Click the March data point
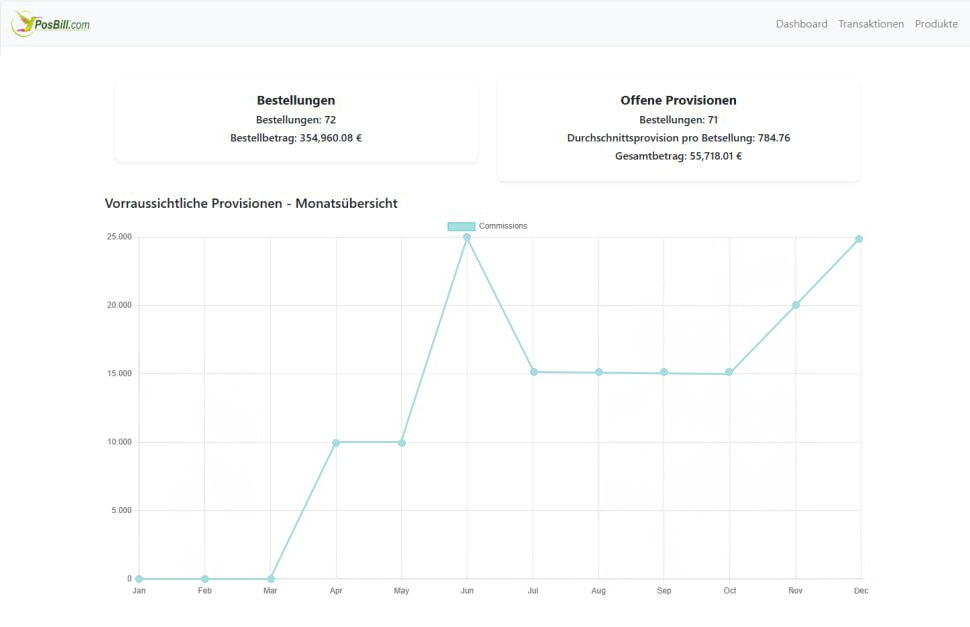This screenshot has width=970, height=627. point(271,579)
